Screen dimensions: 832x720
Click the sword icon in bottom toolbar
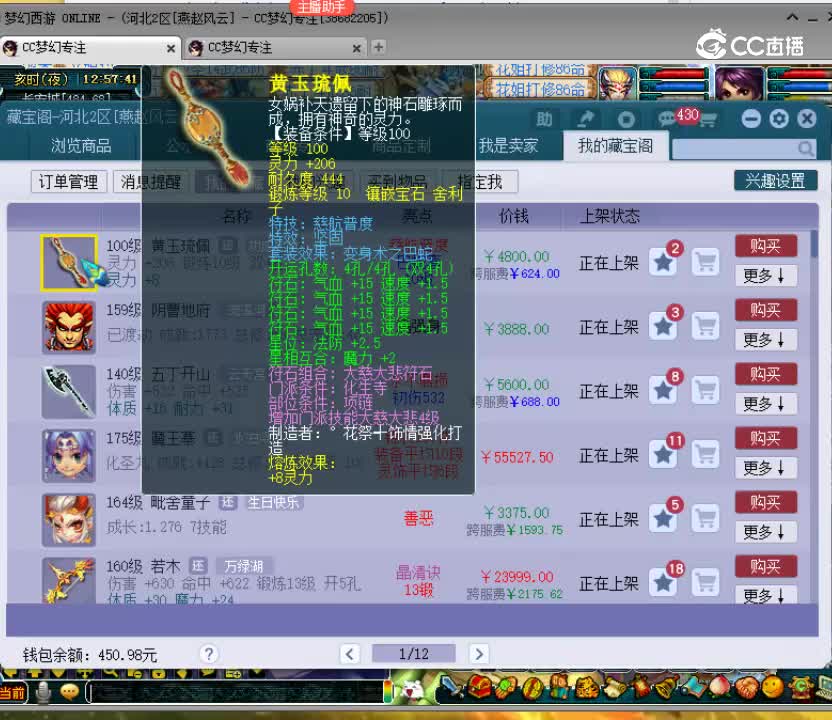(452, 686)
